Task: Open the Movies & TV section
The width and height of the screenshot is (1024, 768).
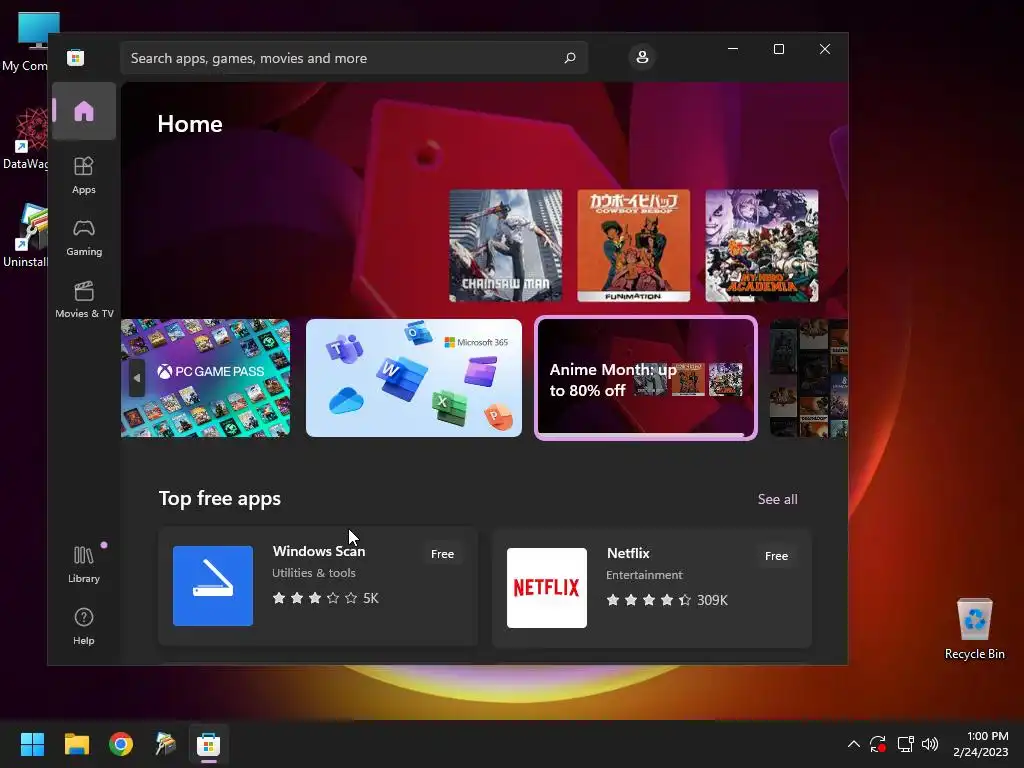Action: coord(84,299)
